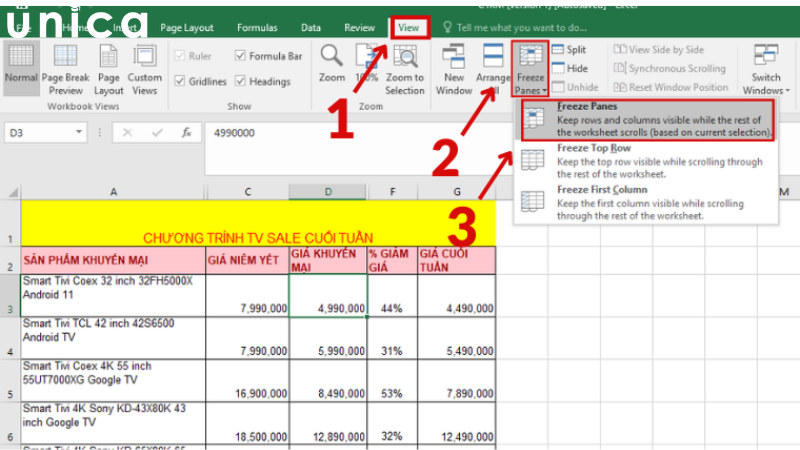Click header cell GIÁ KHUYẾN MẠI

328,261
